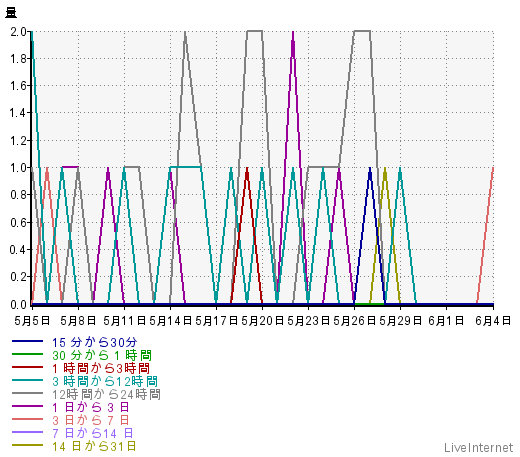
Task: Select the 14日から31日 legend label
Action: 94,446
